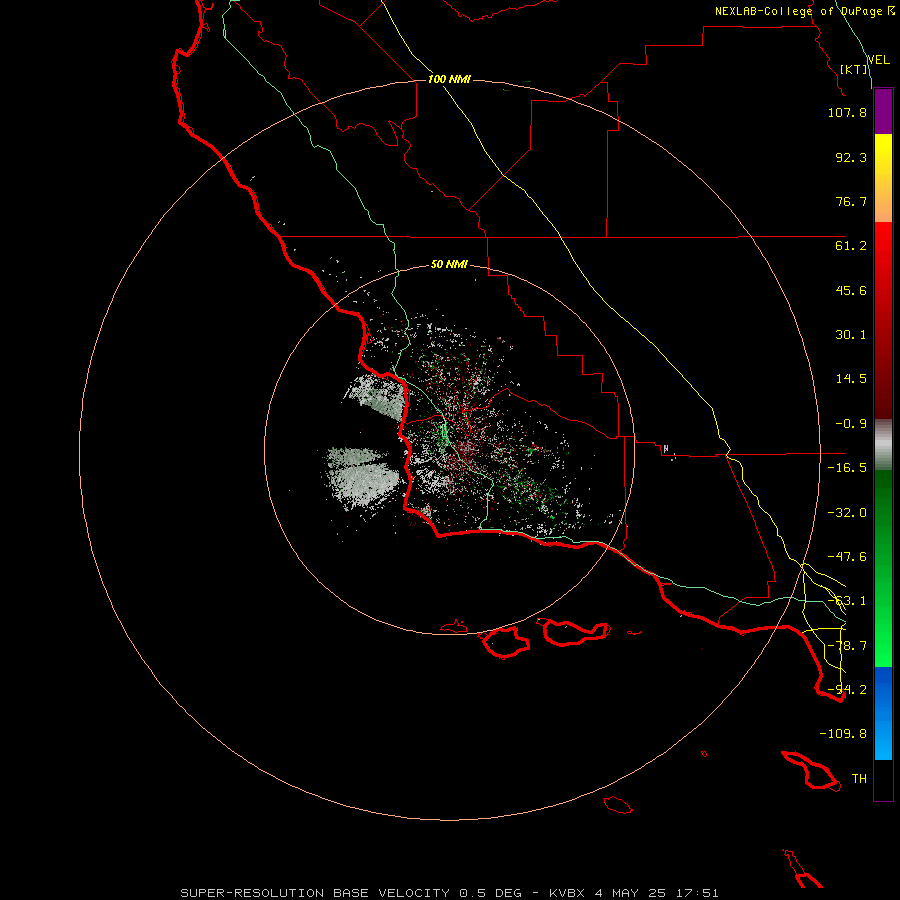Click the 45.6 velocity scale value
Viewport: 900px width, 900px height.
(x=851, y=290)
